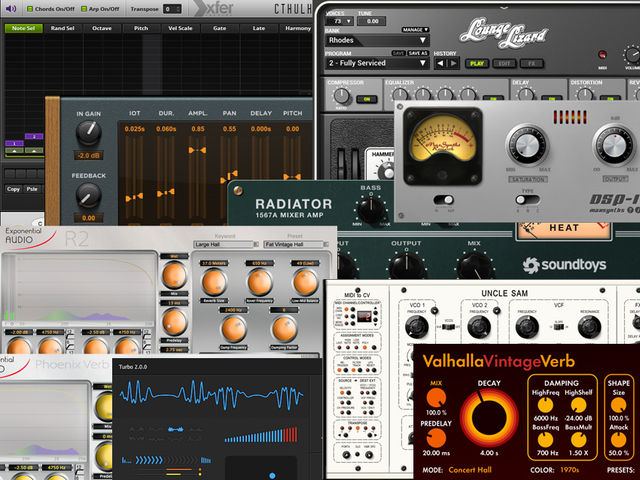Image resolution: width=640 pixels, height=480 pixels.
Task: Switch to the Edit view in Lounge Lizard
Action: [504, 64]
